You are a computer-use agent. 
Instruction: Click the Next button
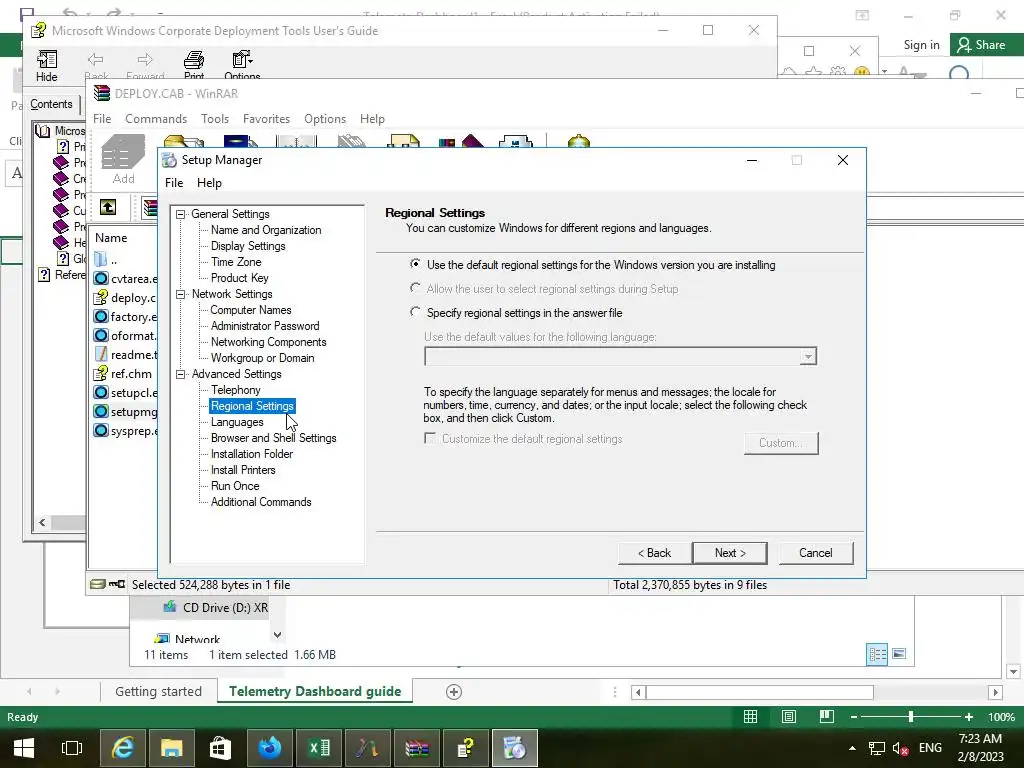(730, 553)
